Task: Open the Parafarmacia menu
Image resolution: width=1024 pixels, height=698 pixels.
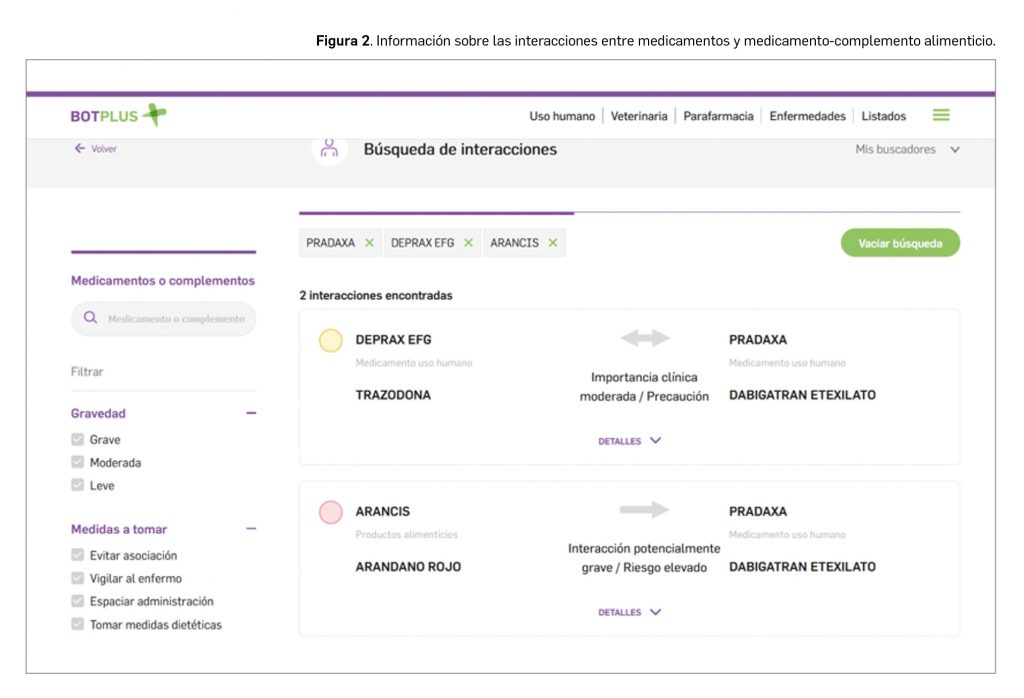Action: point(718,116)
